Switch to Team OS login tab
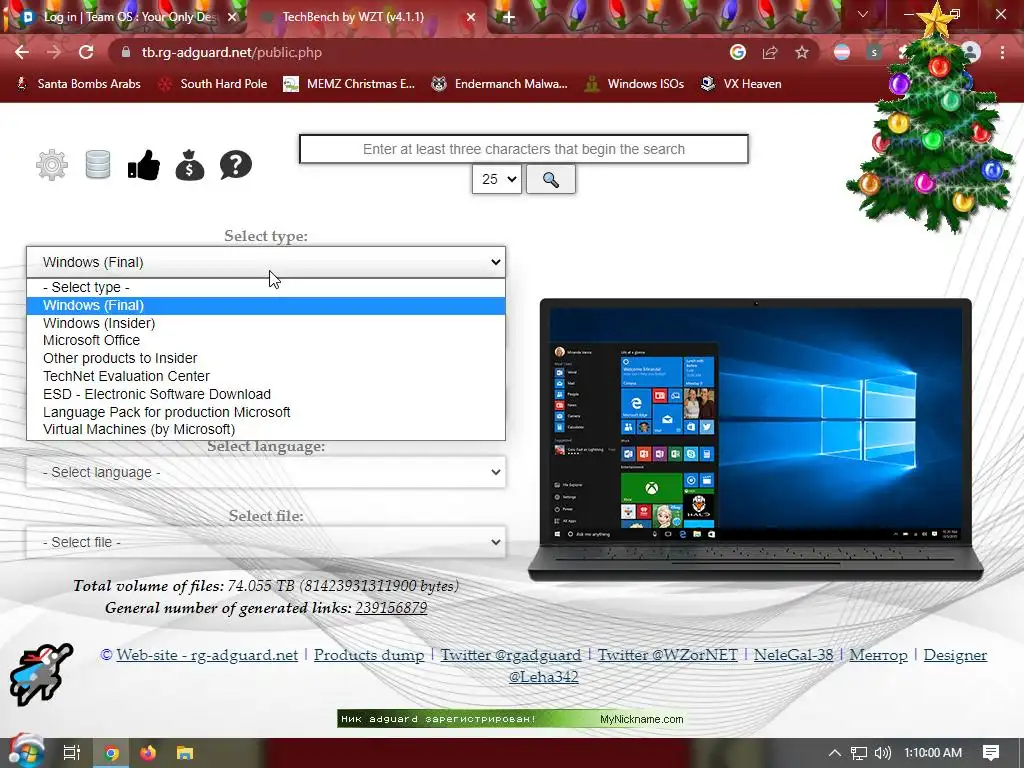Viewport: 1024px width, 768px height. [x=127, y=17]
